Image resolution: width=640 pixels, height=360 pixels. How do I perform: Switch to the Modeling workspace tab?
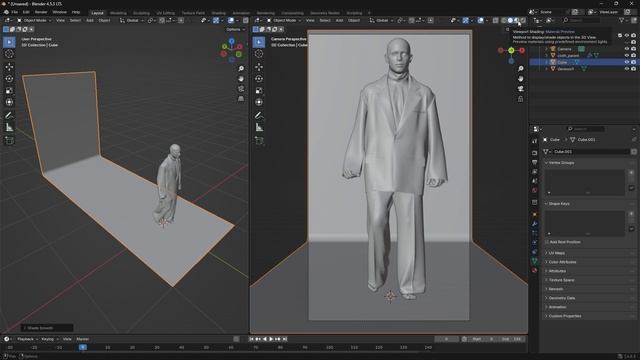(118, 13)
